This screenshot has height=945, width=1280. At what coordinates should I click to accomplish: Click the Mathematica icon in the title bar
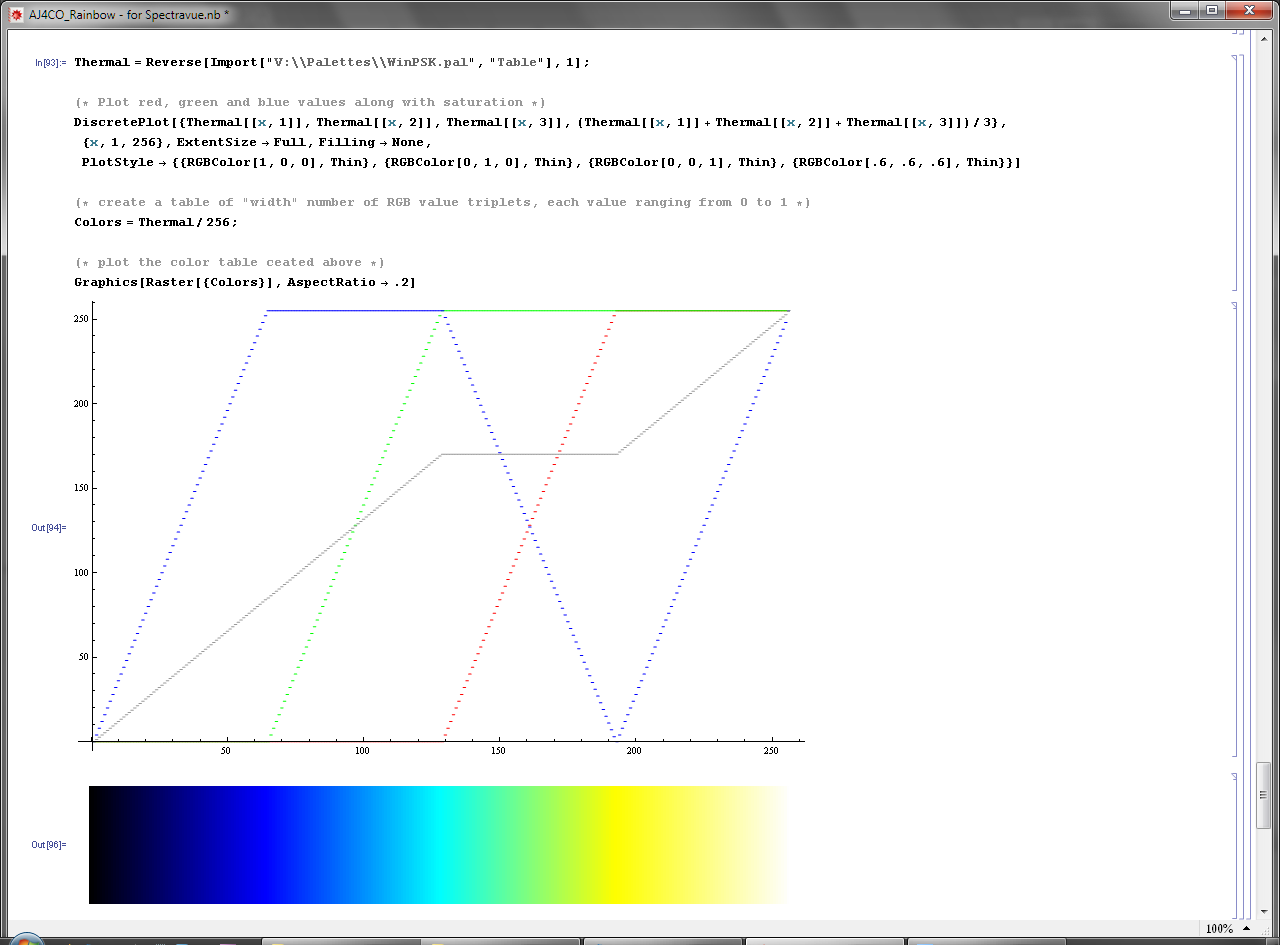[16, 15]
